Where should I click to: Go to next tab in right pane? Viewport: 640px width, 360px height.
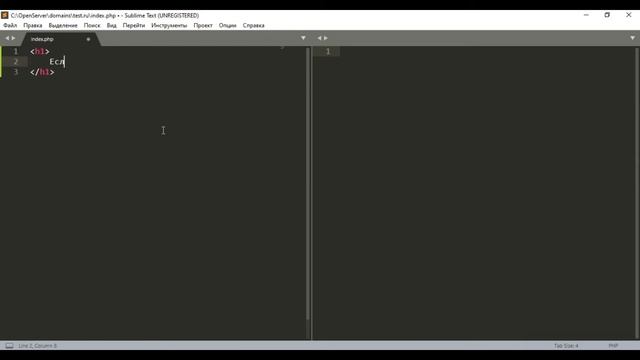pos(326,38)
